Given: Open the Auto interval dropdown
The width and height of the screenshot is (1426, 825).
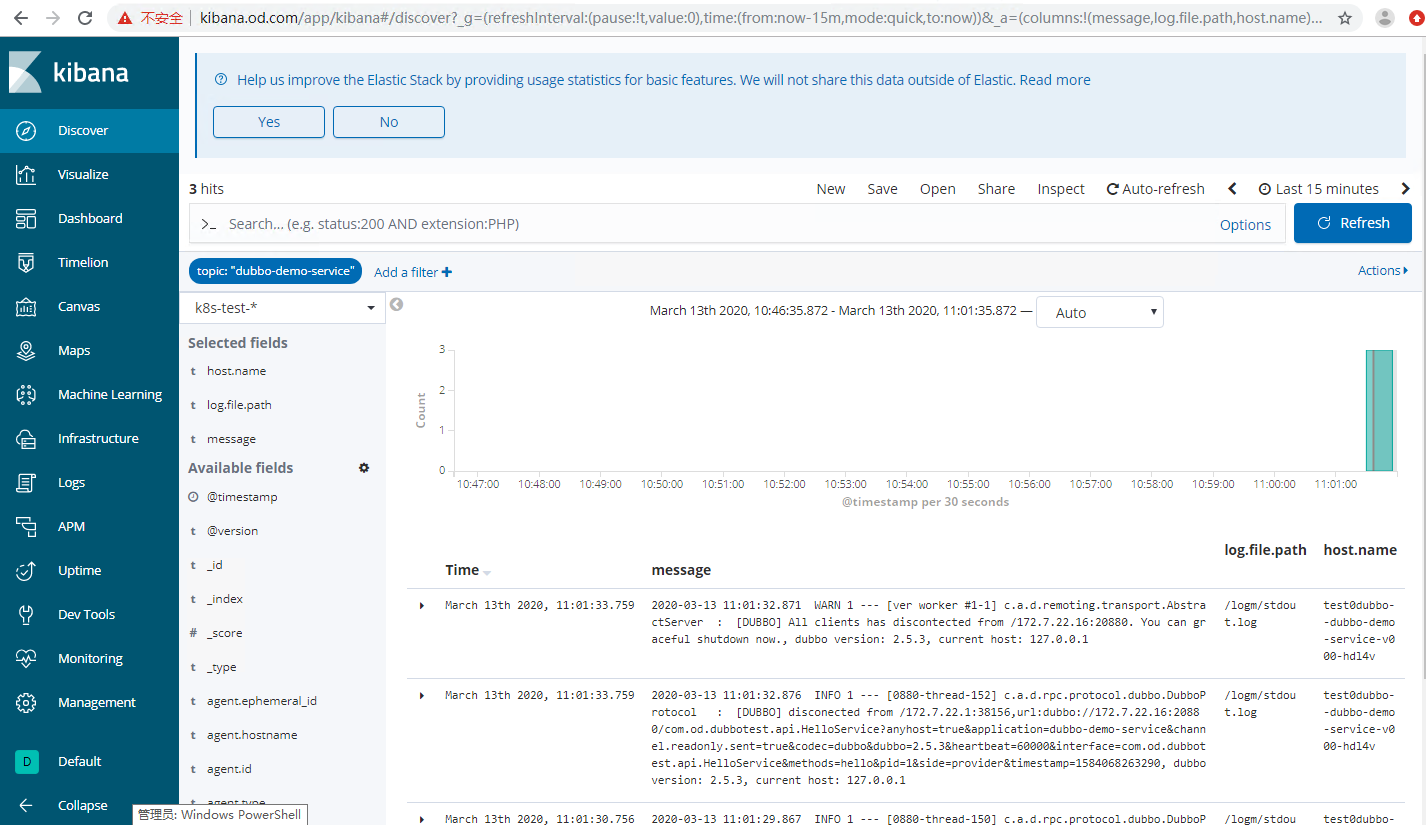Looking at the screenshot, I should click(1099, 313).
